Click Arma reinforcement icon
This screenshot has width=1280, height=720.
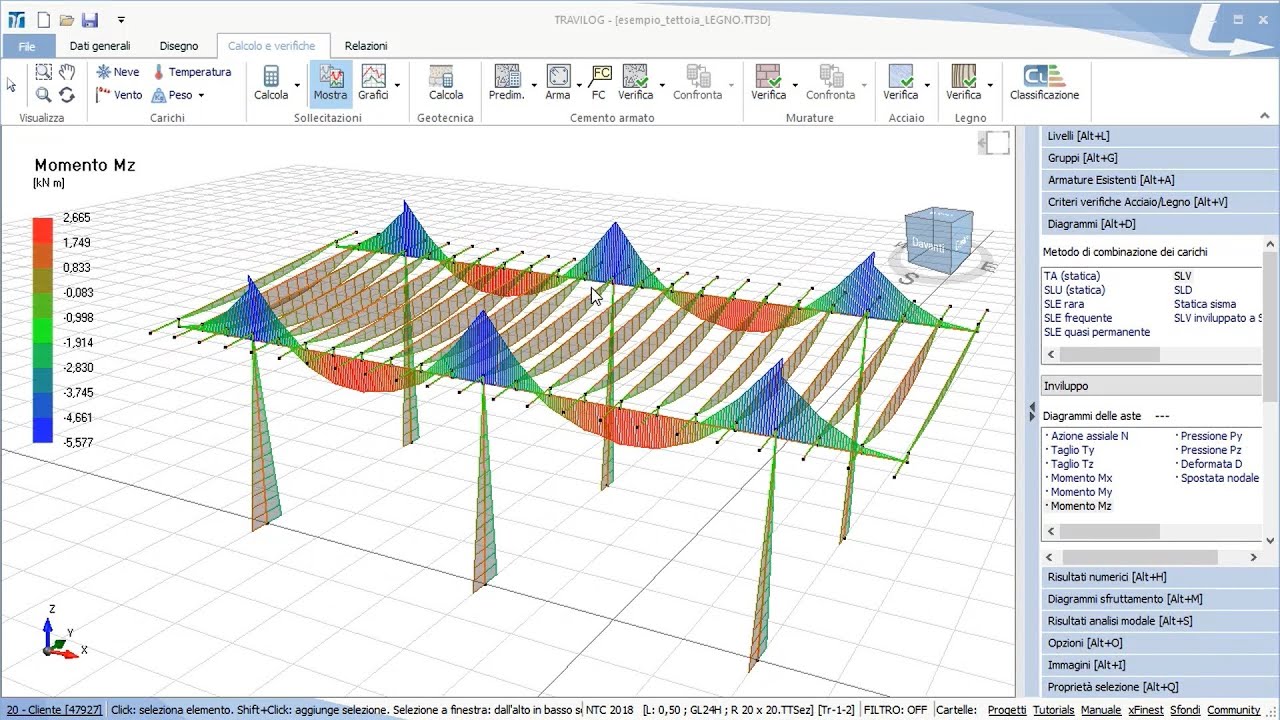pos(558,83)
